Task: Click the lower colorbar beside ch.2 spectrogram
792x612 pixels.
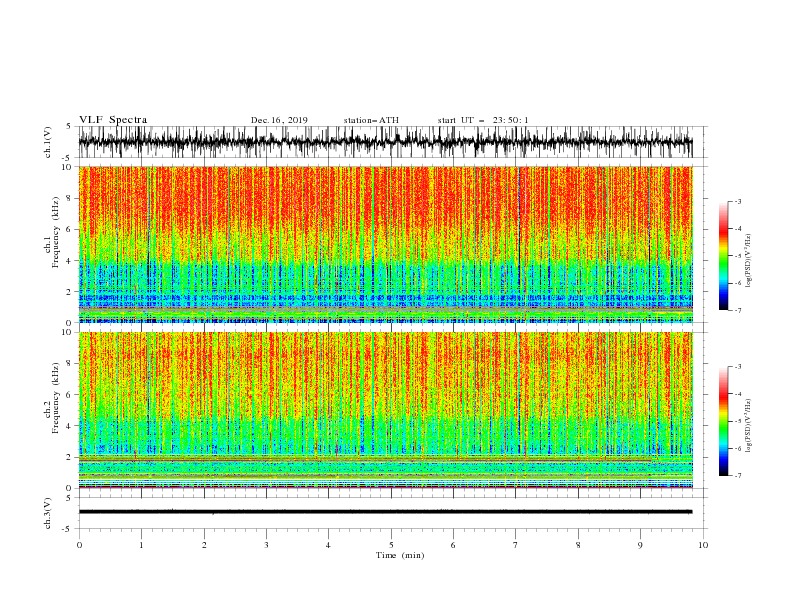Action: 723,421
